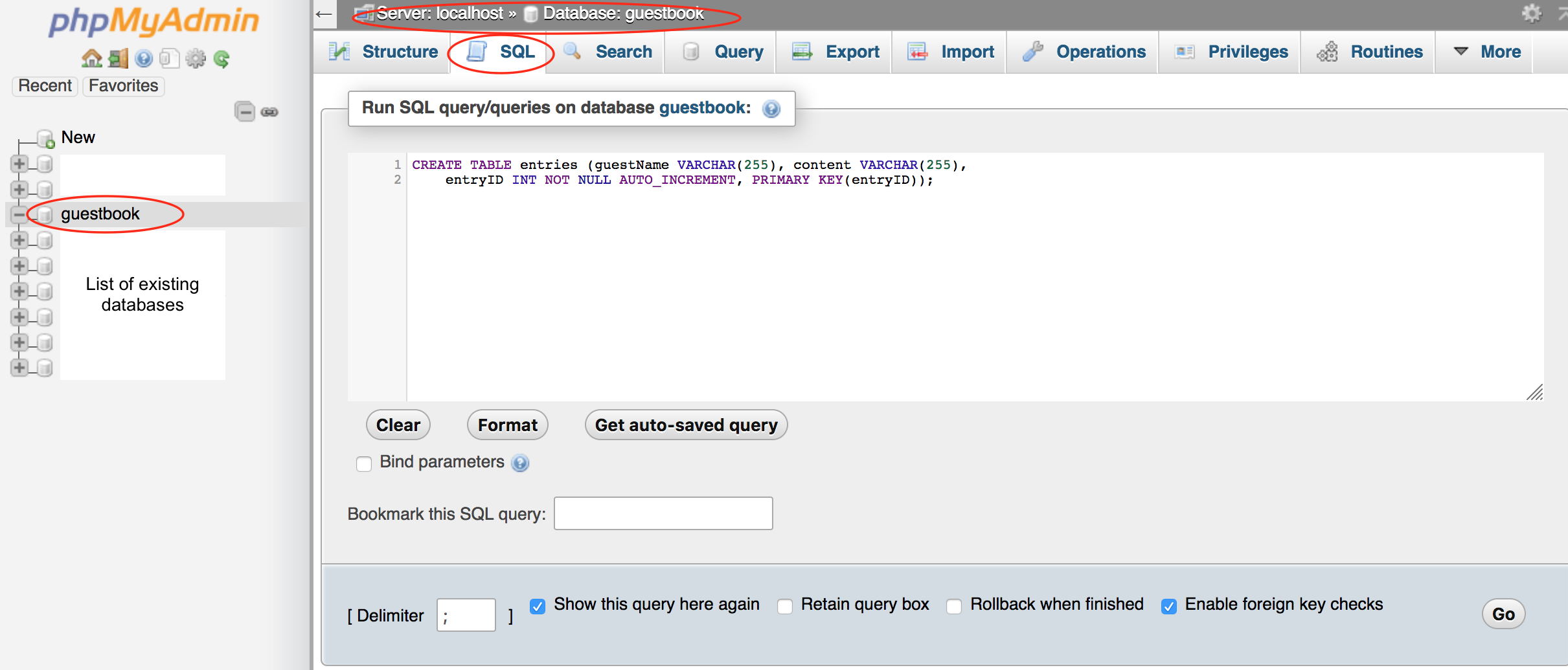Click the phpMyAdmin home icon

(x=92, y=58)
